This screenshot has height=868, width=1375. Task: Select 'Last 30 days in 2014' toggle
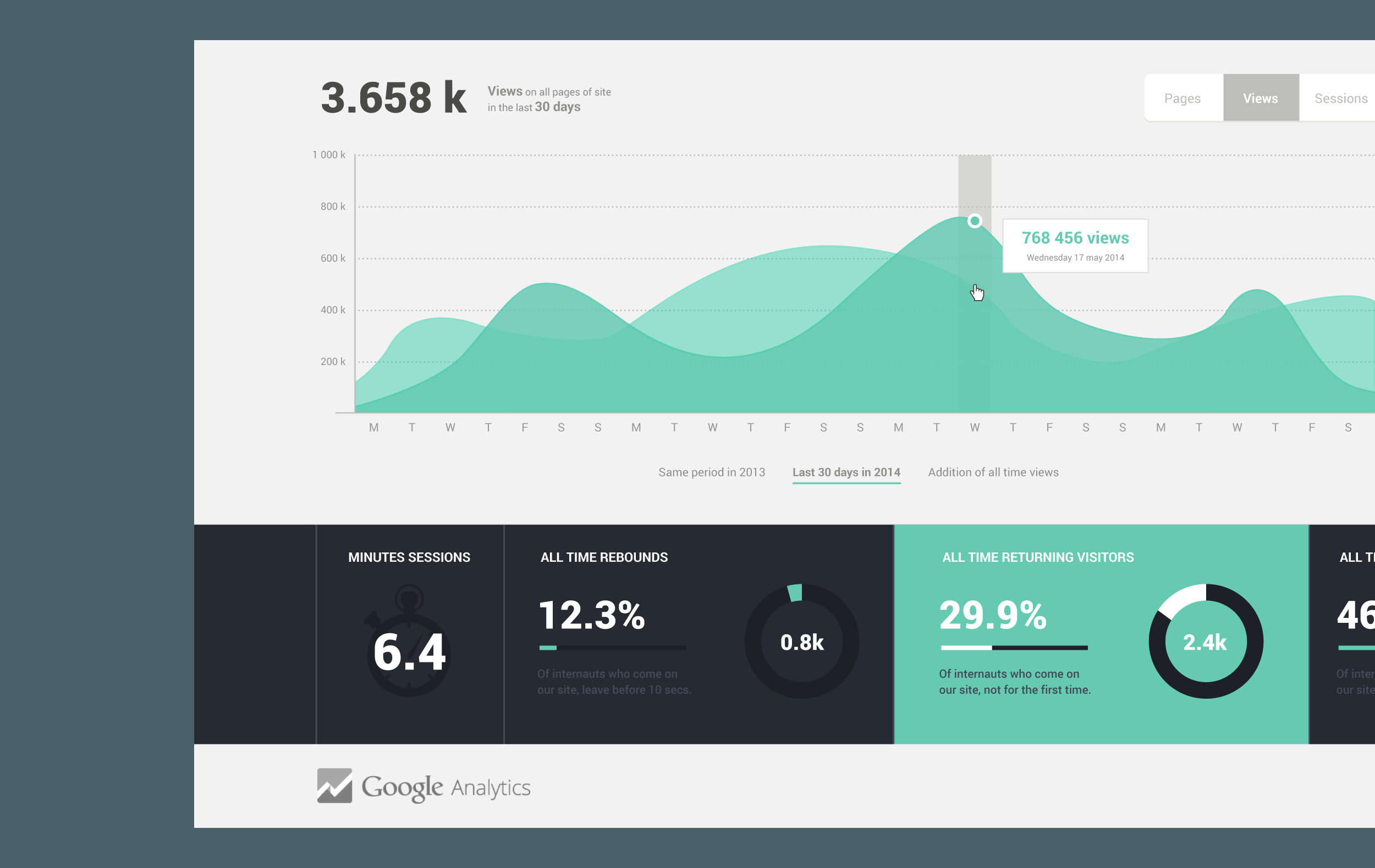tap(846, 472)
